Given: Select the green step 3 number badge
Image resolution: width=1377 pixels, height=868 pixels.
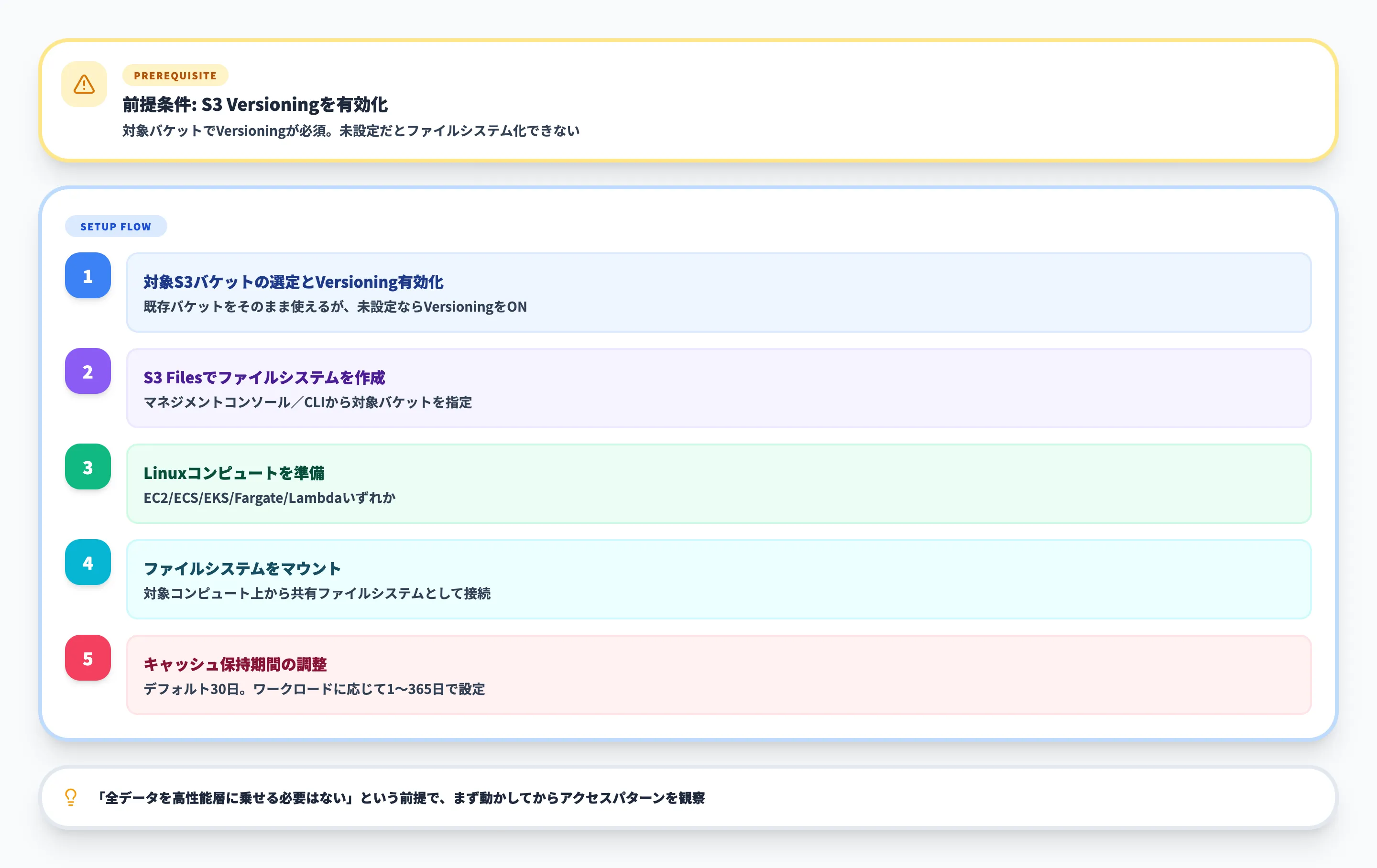Looking at the screenshot, I should pos(87,468).
